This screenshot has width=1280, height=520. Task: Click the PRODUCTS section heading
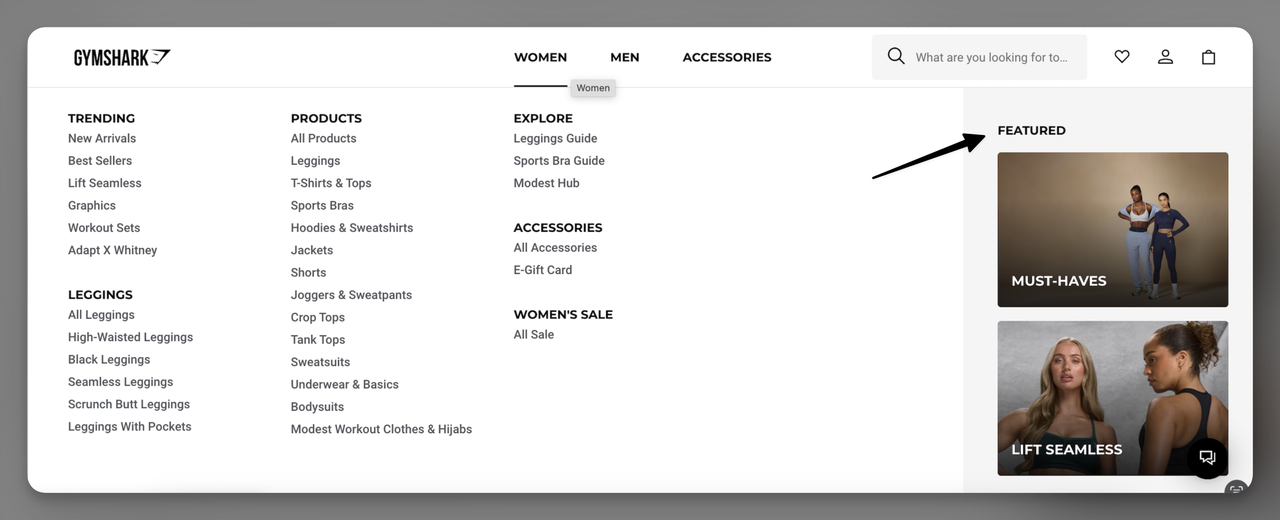pyautogui.click(x=326, y=118)
